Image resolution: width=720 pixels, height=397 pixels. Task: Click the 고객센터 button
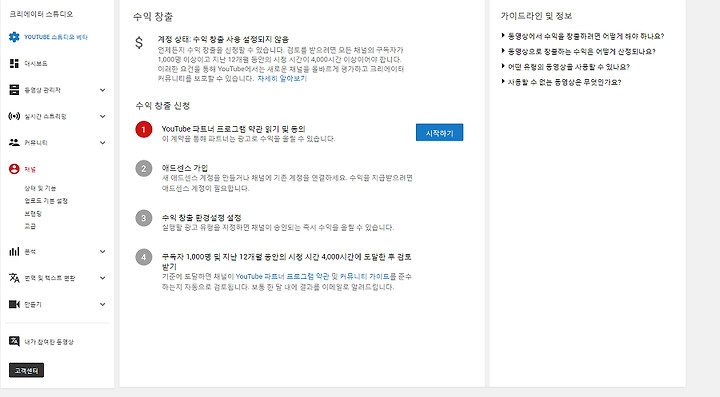tap(26, 370)
